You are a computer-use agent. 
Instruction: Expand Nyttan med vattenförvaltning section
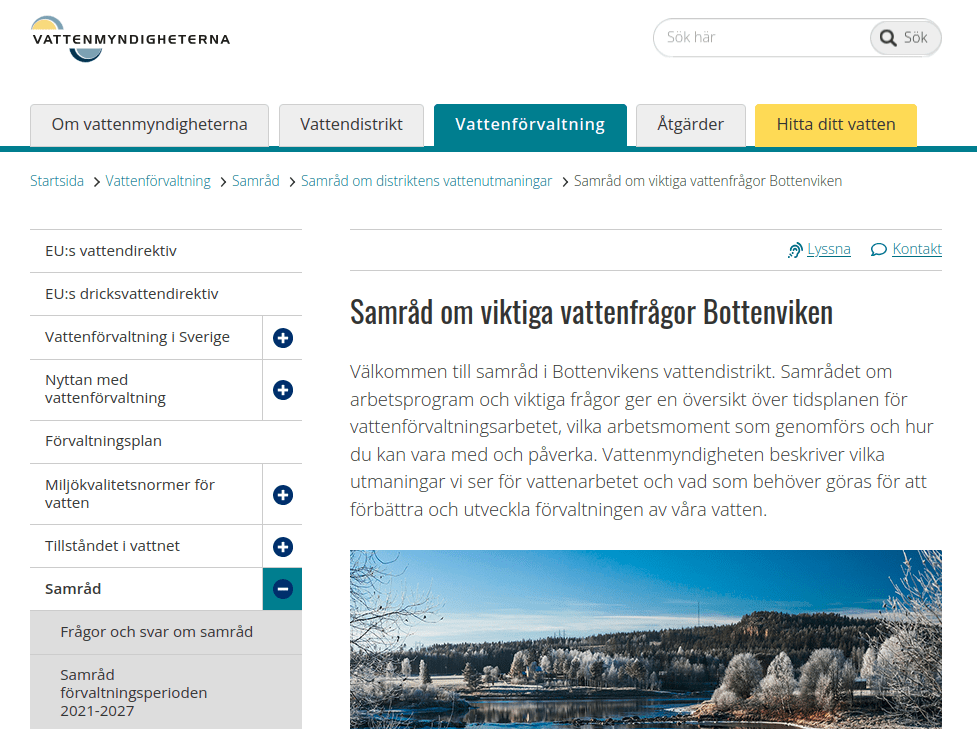pos(283,390)
